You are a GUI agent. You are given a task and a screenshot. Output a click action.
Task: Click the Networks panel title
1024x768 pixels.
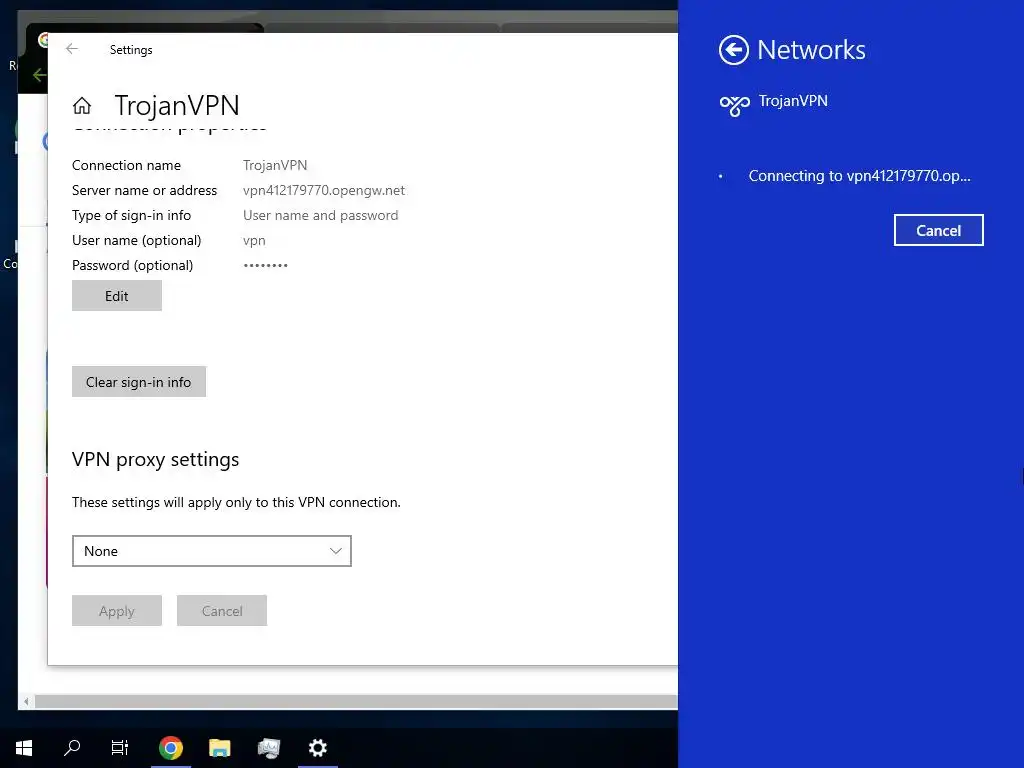(x=811, y=50)
